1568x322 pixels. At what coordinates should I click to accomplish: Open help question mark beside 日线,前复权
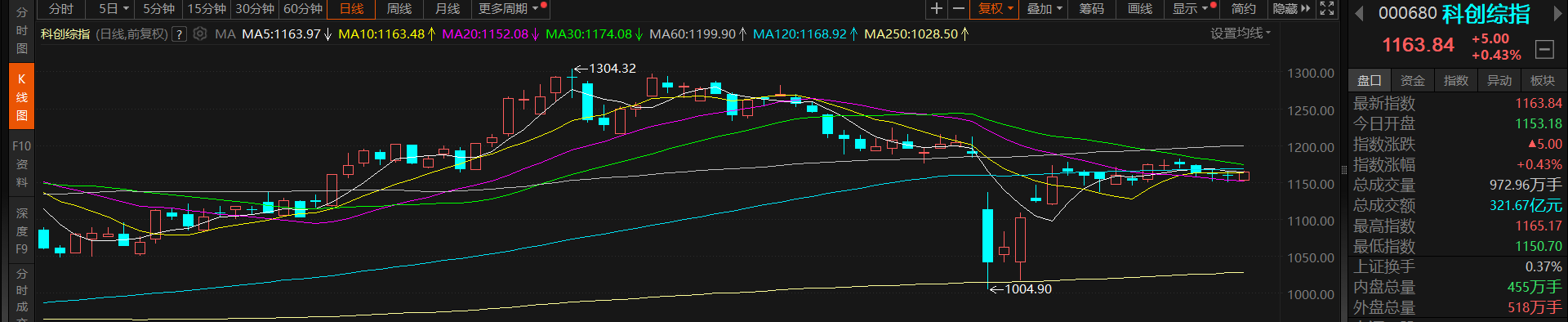point(179,34)
